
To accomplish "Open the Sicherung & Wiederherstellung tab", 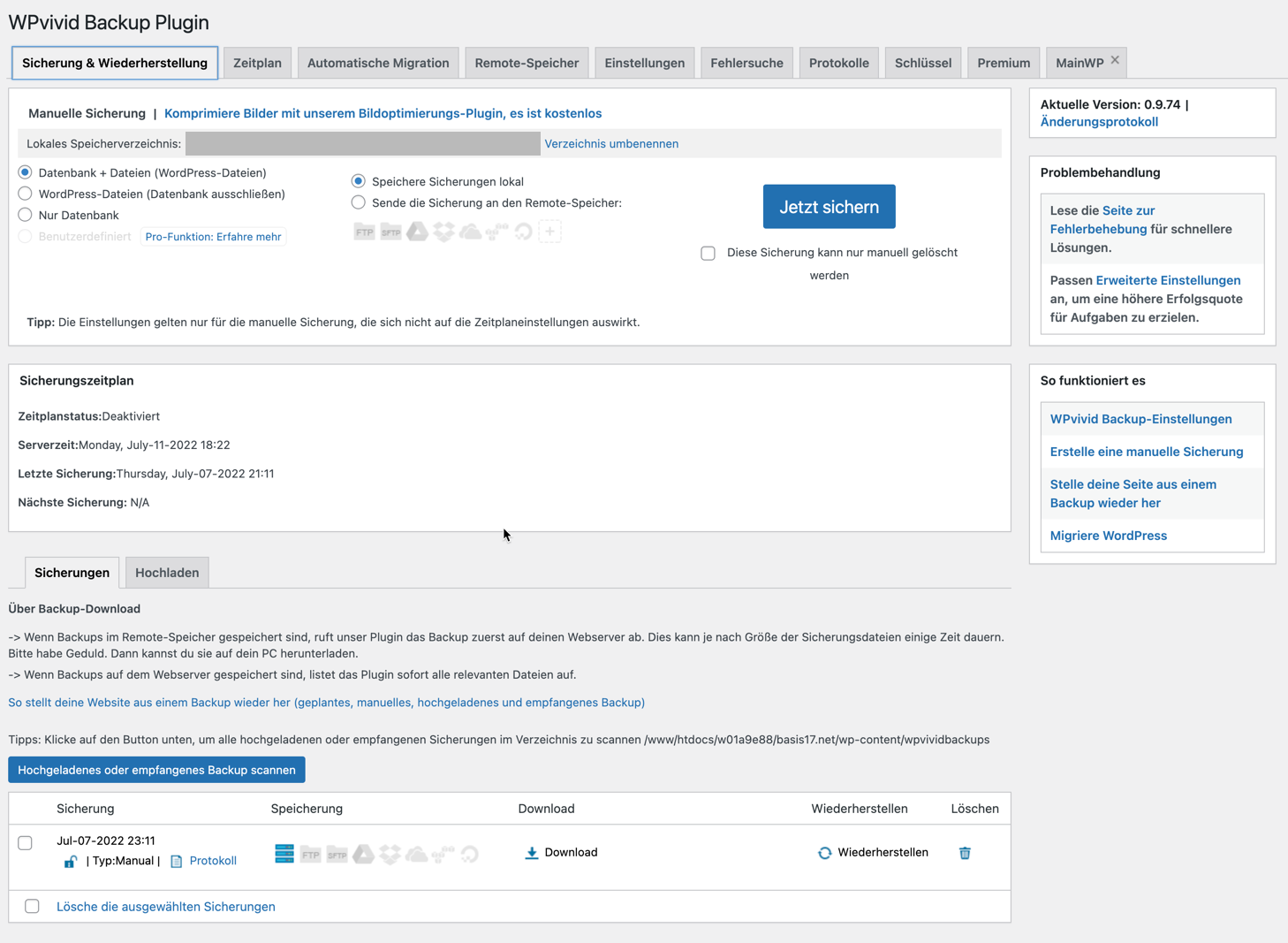I will pyautogui.click(x=115, y=63).
